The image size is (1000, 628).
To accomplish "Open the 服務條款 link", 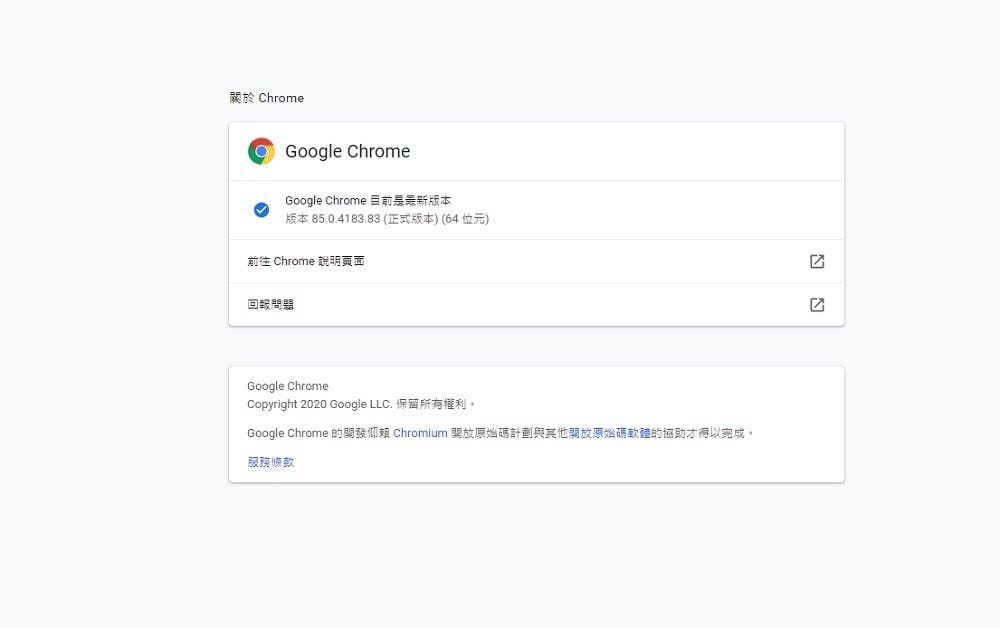I will click(x=271, y=462).
